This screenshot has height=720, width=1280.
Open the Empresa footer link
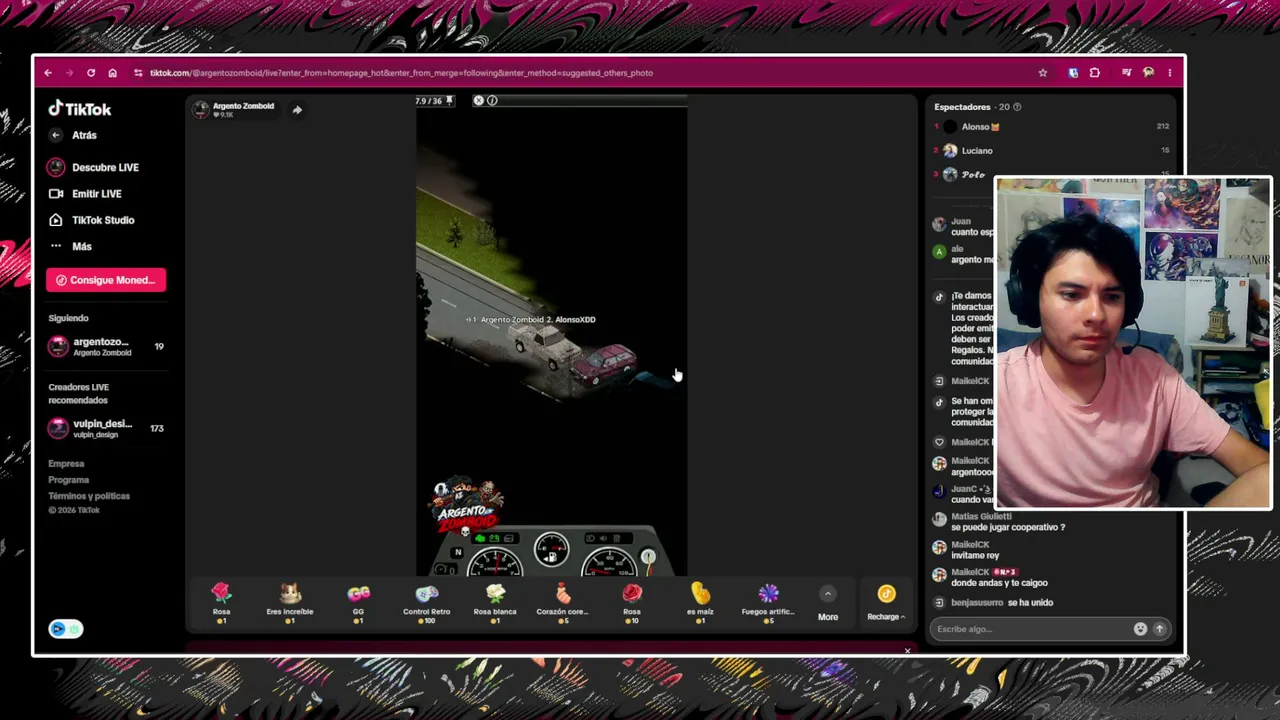coord(66,464)
